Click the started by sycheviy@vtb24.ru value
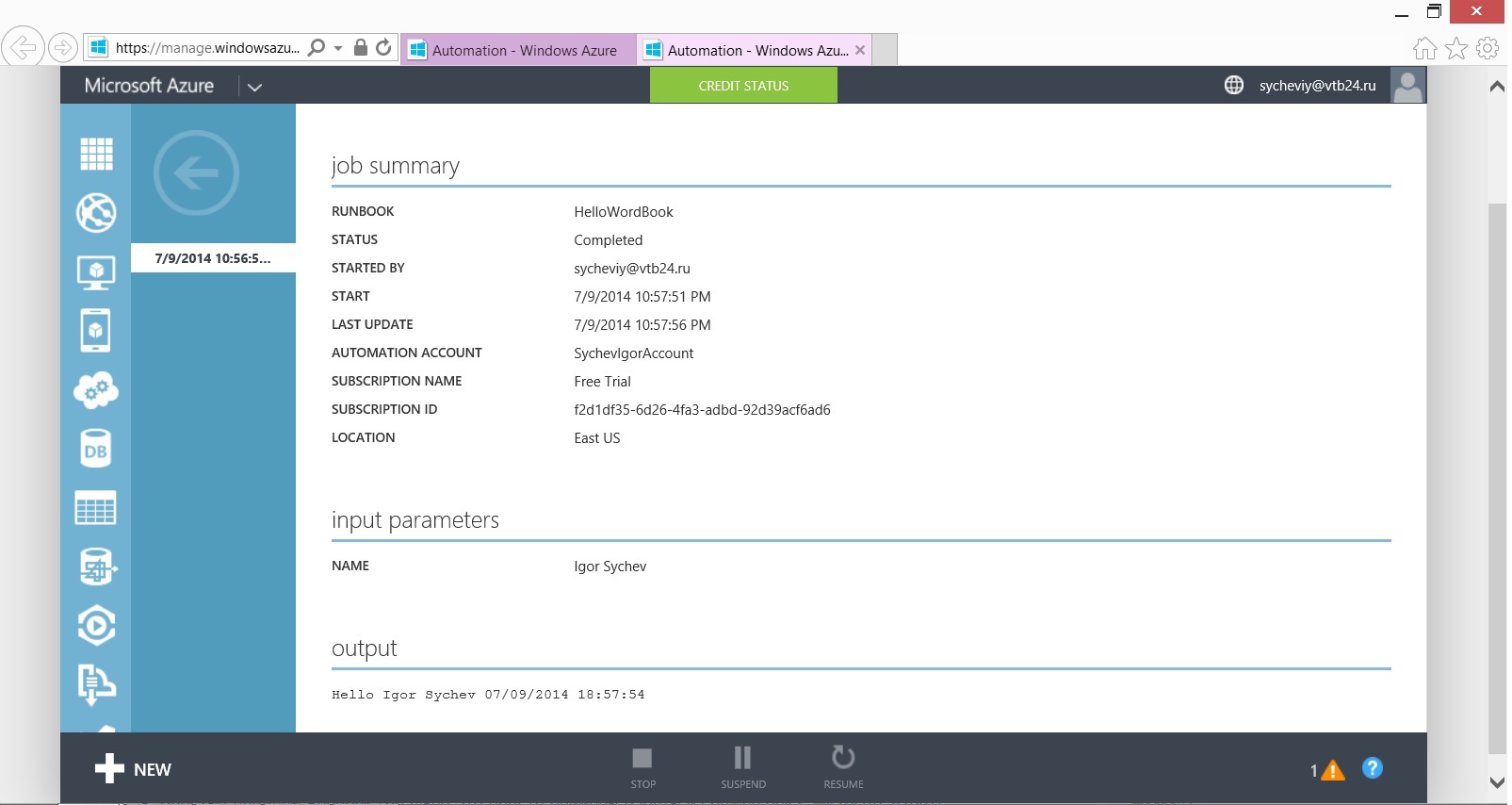The image size is (1512, 805). click(632, 269)
